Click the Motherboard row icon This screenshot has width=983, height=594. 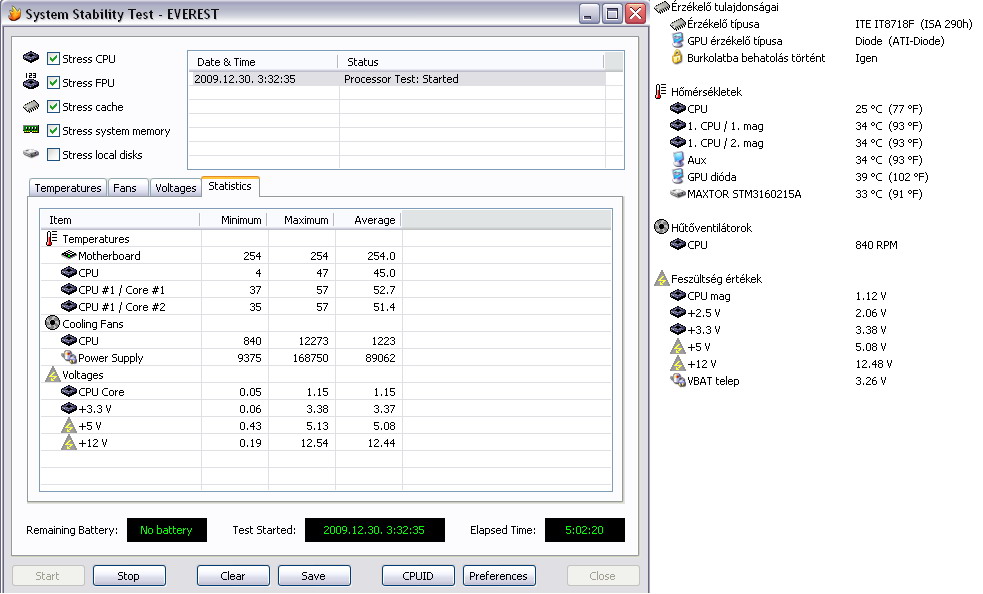pos(69,255)
